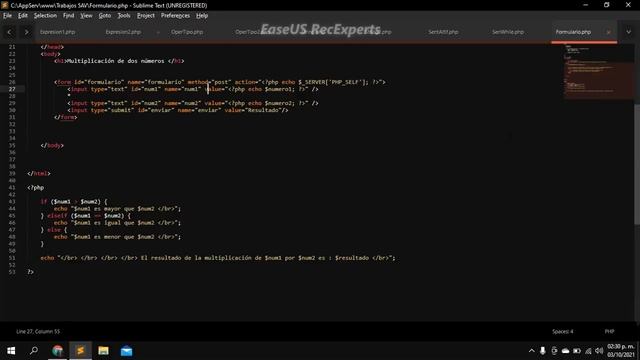Switch to the Expresion1.php tab
The image size is (640, 360).
[x=58, y=32]
